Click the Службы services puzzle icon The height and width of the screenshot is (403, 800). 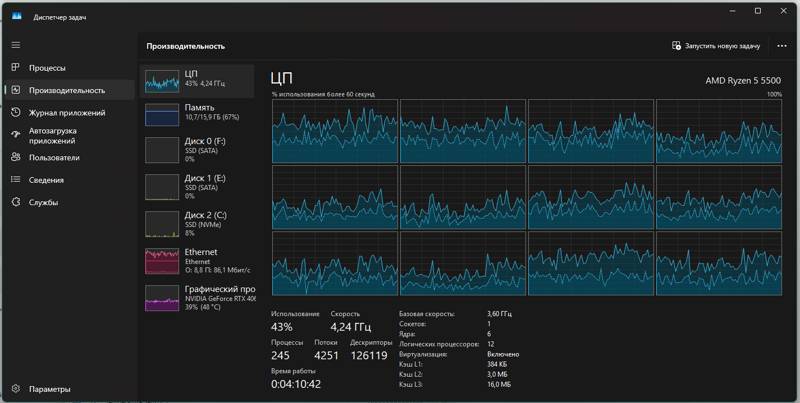(16, 202)
